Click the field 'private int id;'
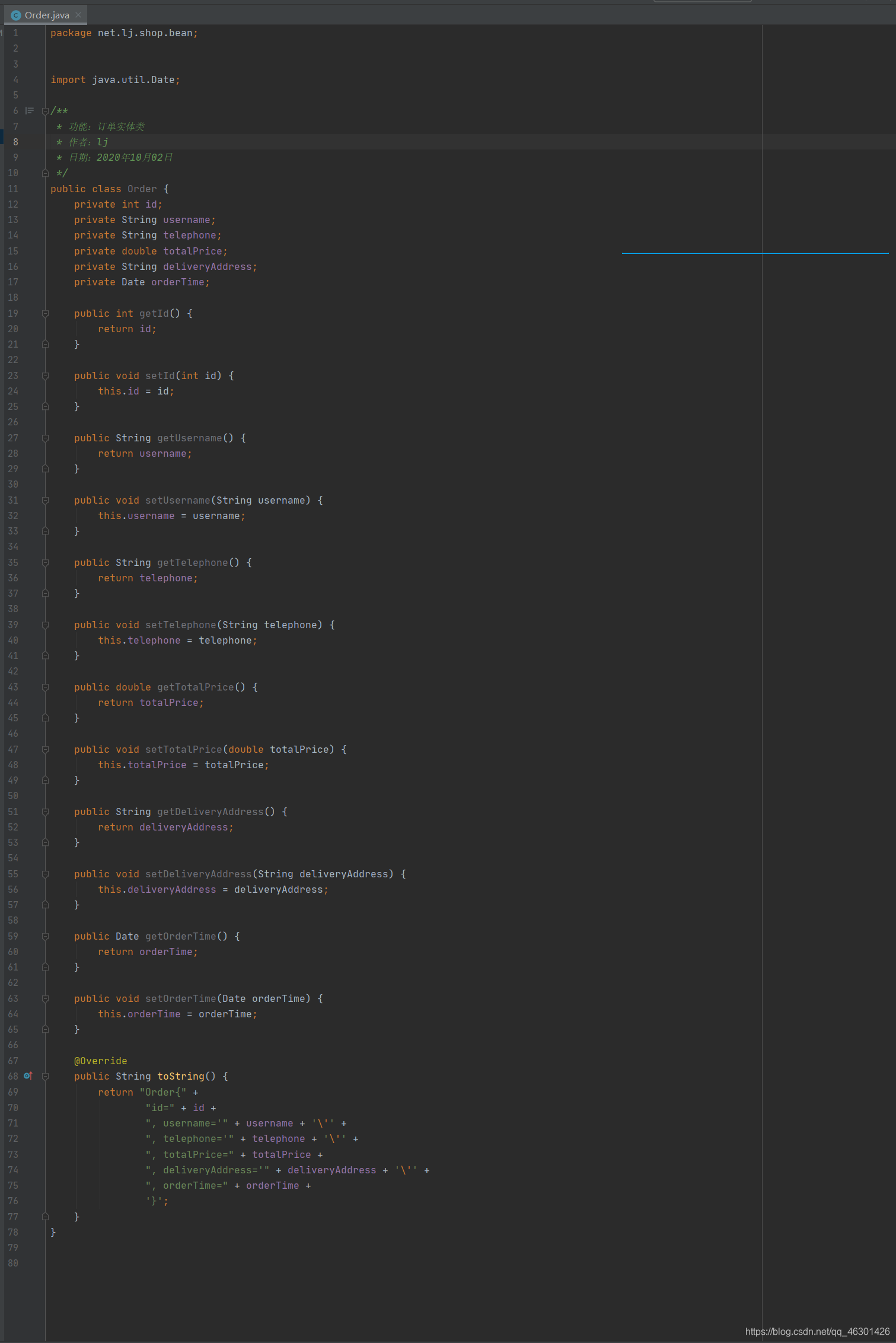 click(x=118, y=204)
